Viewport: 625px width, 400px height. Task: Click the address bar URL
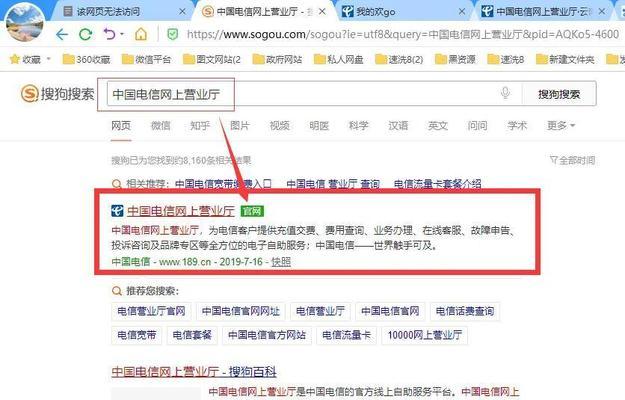click(403, 35)
